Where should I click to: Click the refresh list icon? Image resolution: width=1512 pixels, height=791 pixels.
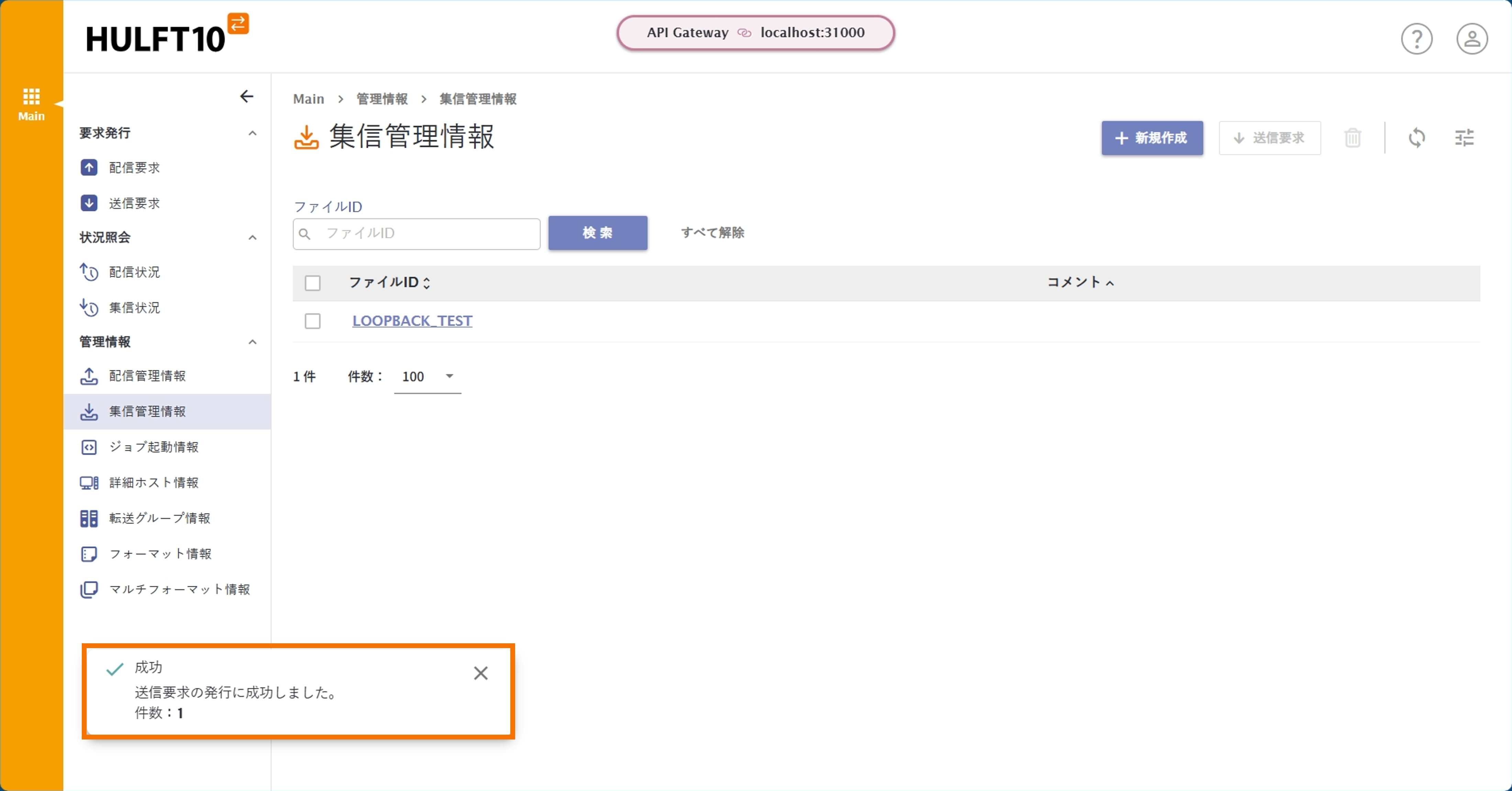[x=1416, y=138]
